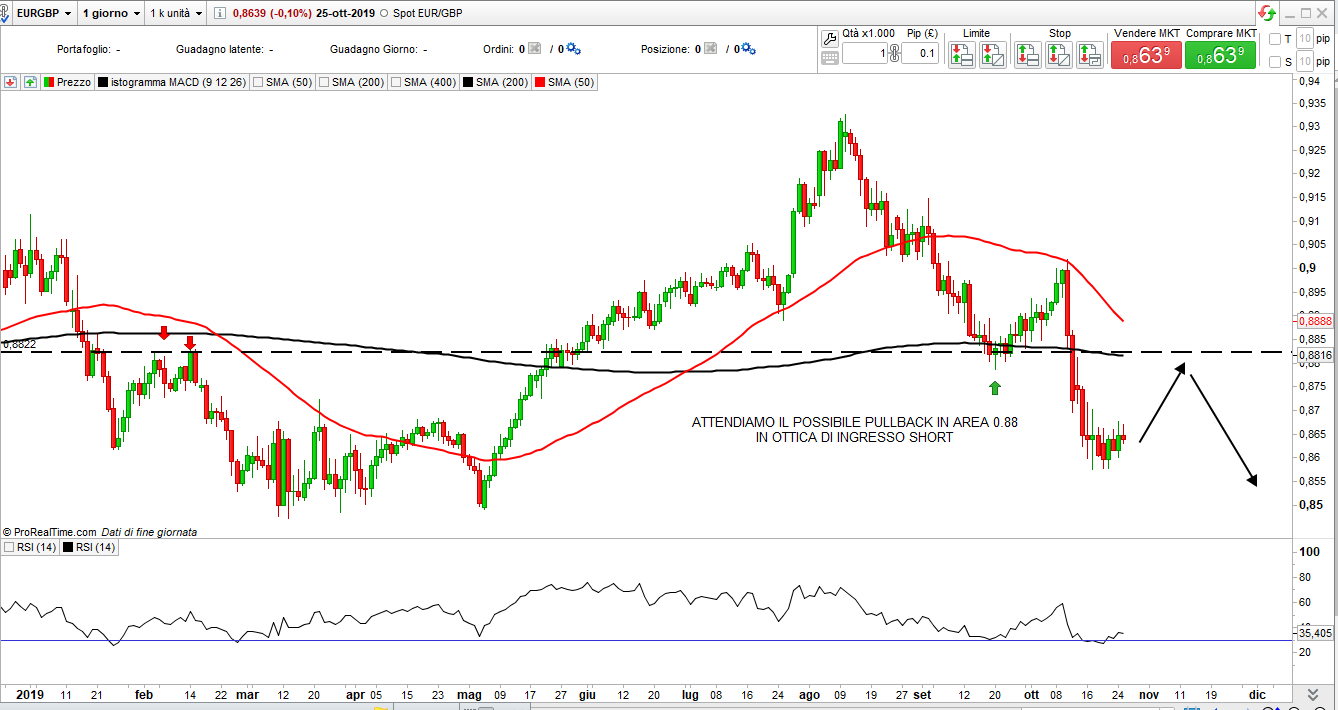Click the red SMA (50) color swatch
1338x710 pixels.
tap(541, 82)
